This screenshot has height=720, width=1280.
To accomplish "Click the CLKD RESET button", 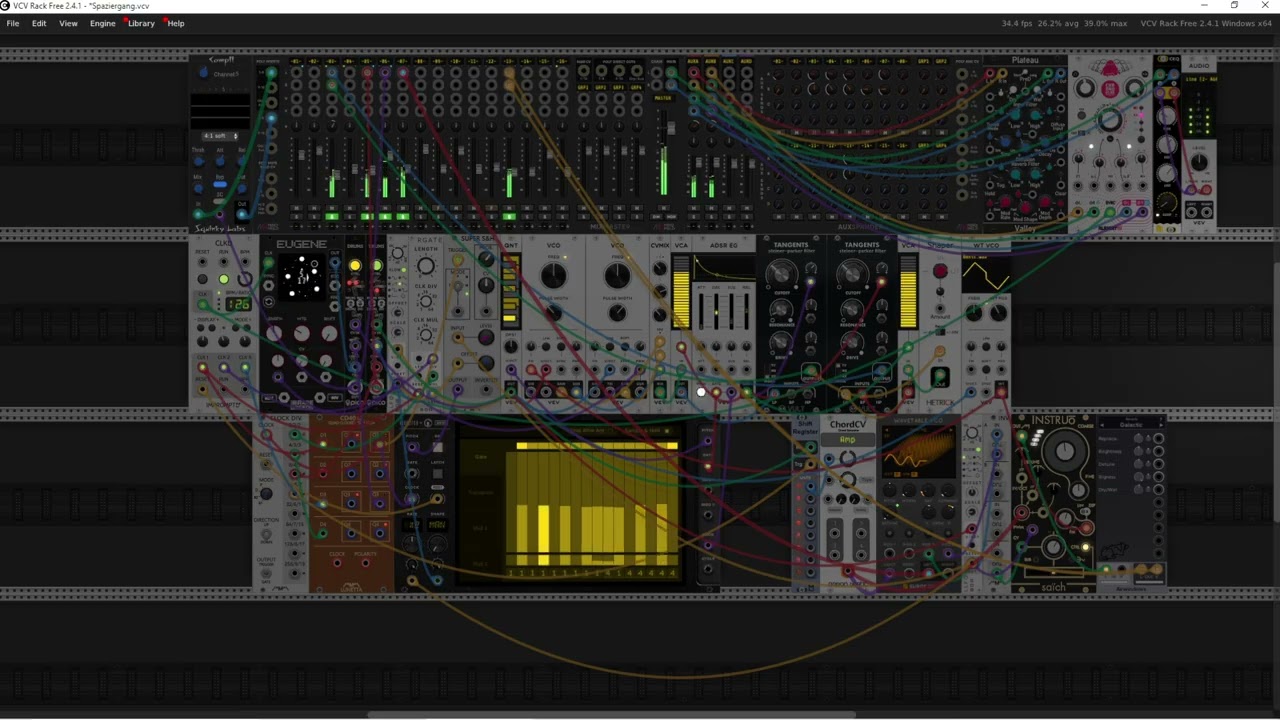I will [202, 279].
